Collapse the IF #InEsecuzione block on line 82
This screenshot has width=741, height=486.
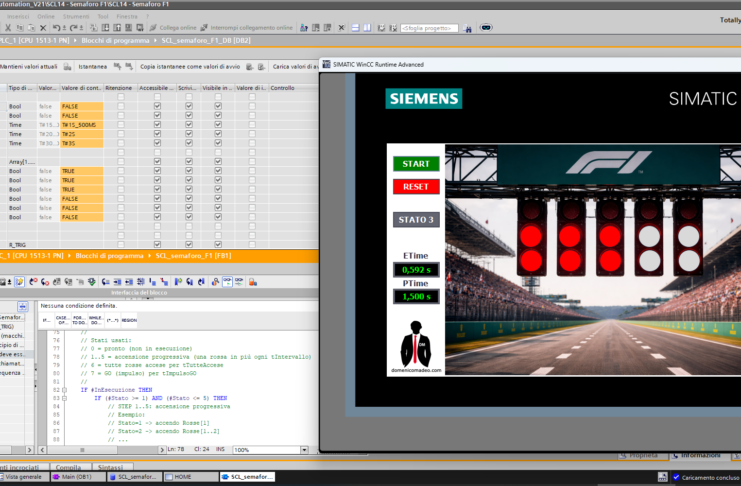64,390
